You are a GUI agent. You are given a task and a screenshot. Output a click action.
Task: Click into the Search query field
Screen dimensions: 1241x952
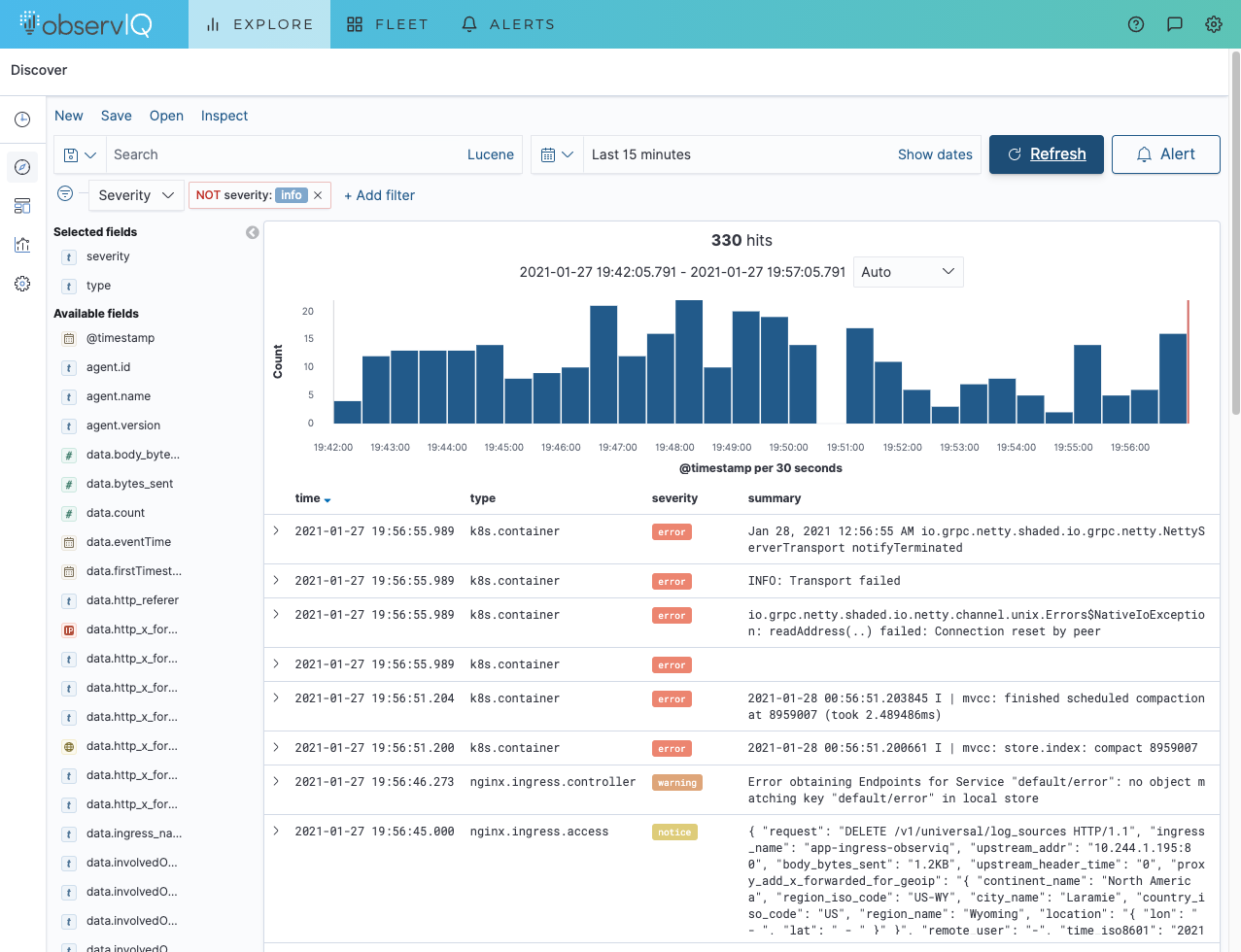[x=282, y=154]
